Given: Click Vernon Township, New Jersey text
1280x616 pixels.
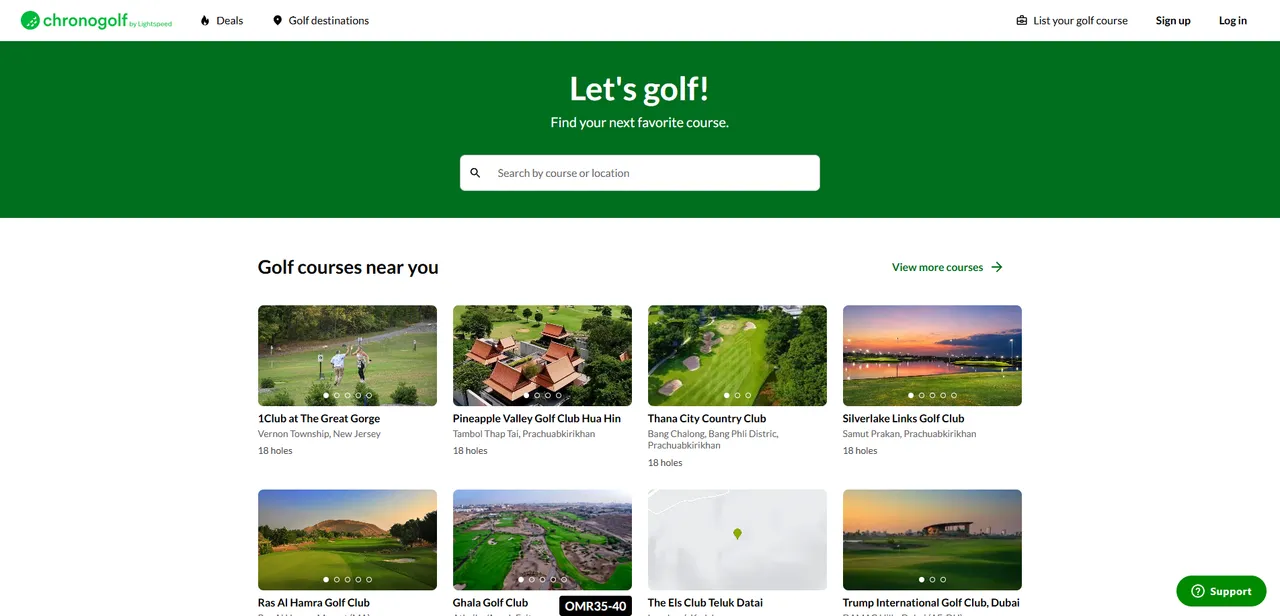Looking at the screenshot, I should tap(319, 434).
